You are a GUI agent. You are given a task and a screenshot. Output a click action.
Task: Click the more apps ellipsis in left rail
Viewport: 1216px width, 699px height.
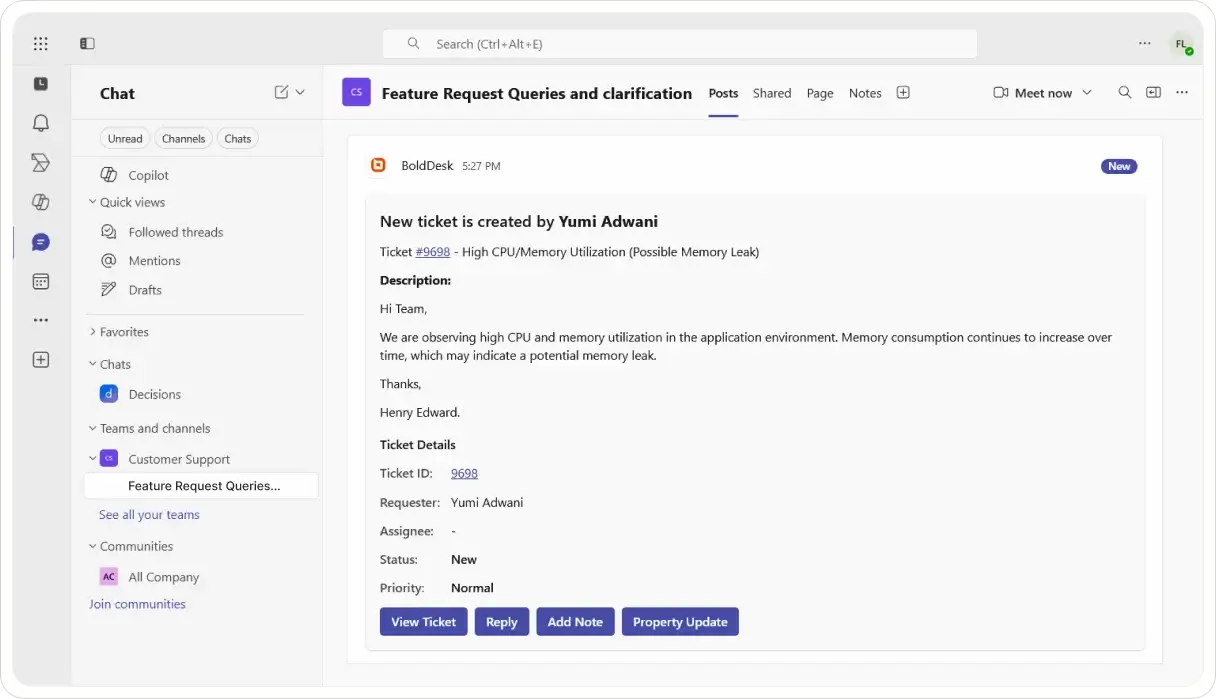[40, 321]
